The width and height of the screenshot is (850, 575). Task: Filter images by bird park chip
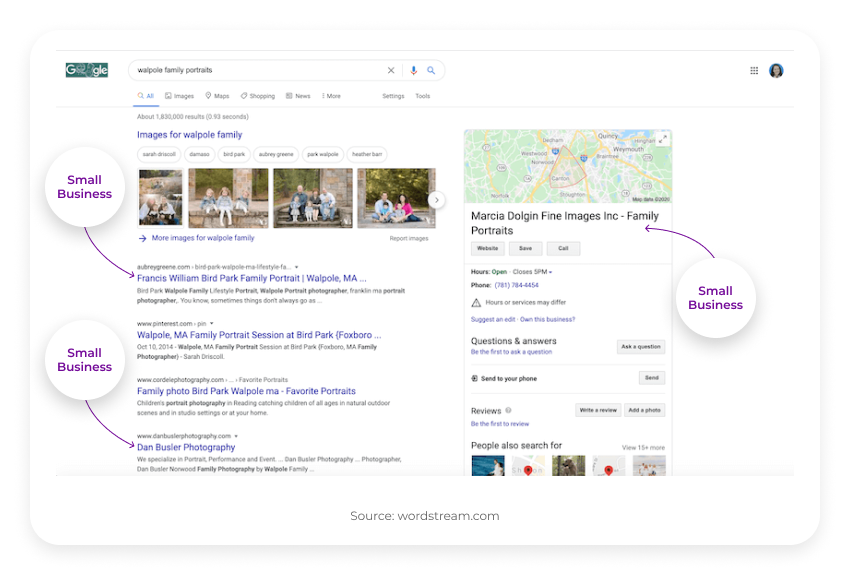coord(234,154)
